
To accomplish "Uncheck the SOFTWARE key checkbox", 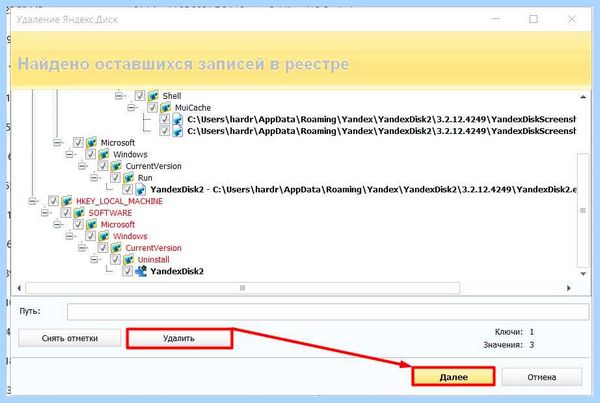I will click(65, 213).
